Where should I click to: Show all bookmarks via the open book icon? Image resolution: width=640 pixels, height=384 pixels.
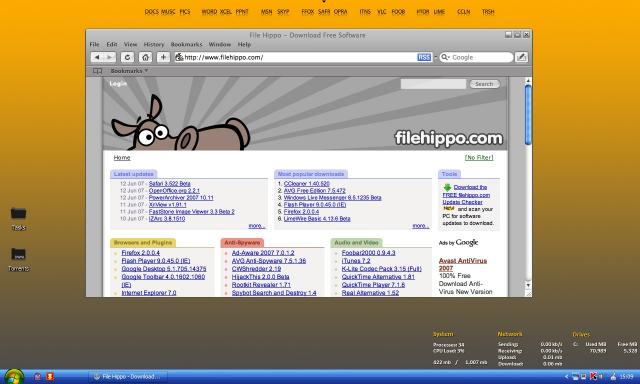click(97, 71)
